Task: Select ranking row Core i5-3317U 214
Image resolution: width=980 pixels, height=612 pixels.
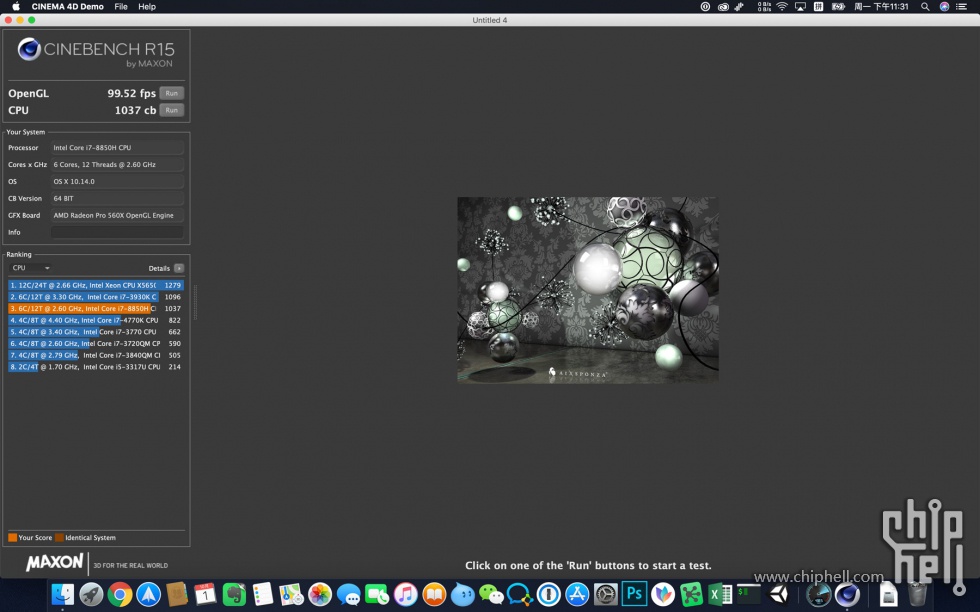Action: 96,367
